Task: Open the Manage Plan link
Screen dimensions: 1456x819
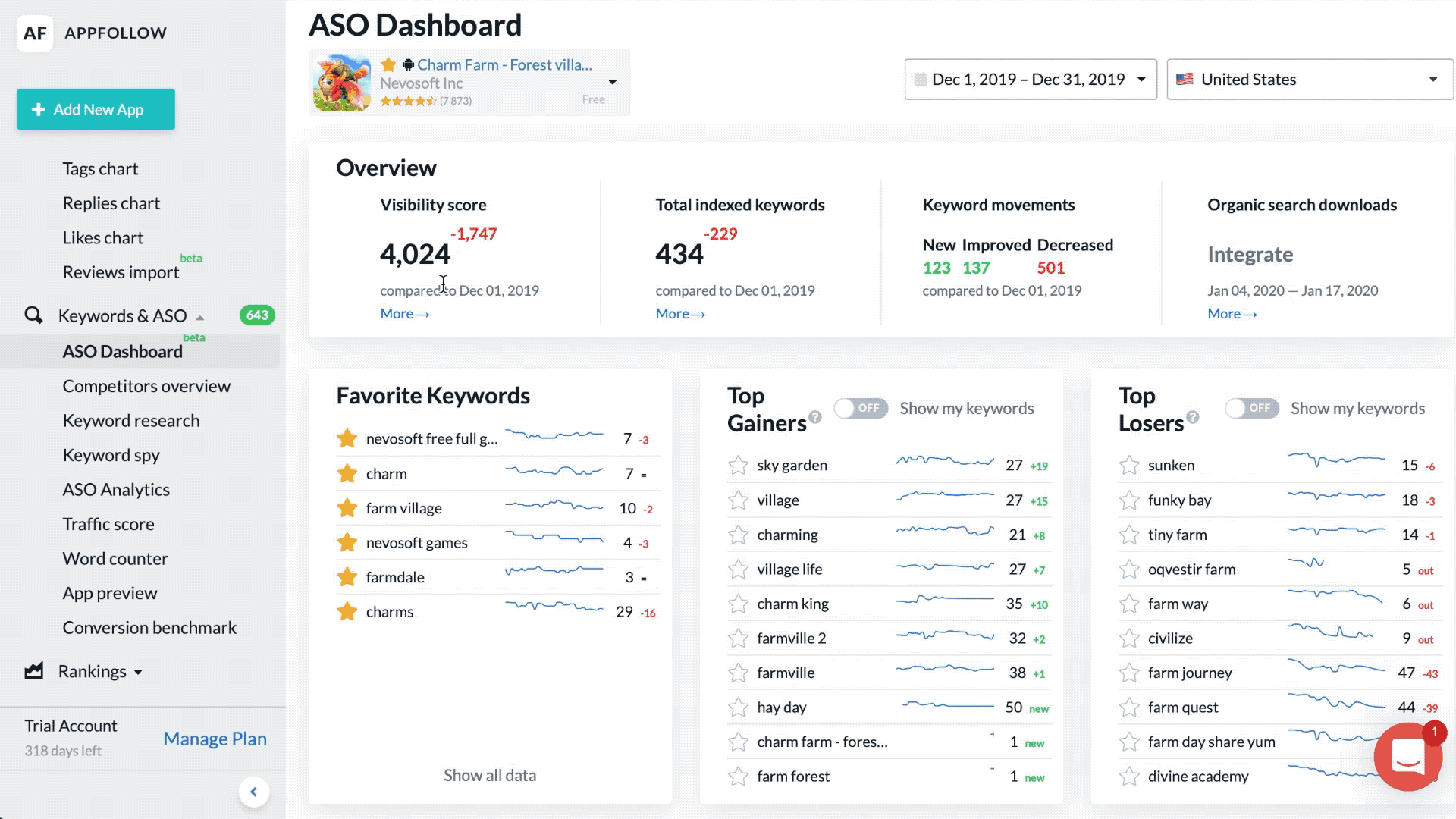Action: [x=215, y=739]
